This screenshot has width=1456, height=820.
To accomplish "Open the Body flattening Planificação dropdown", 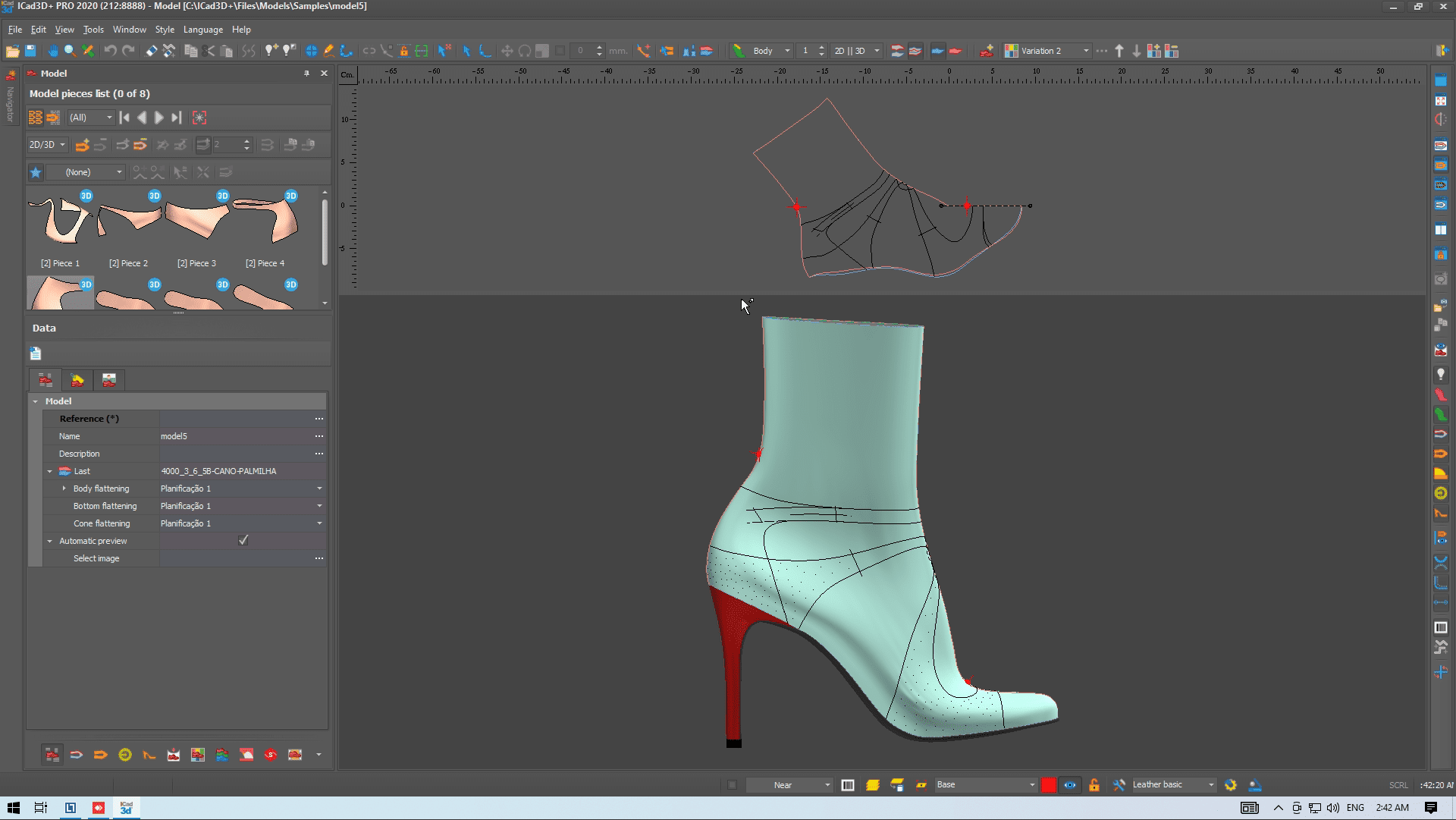I will click(318, 489).
